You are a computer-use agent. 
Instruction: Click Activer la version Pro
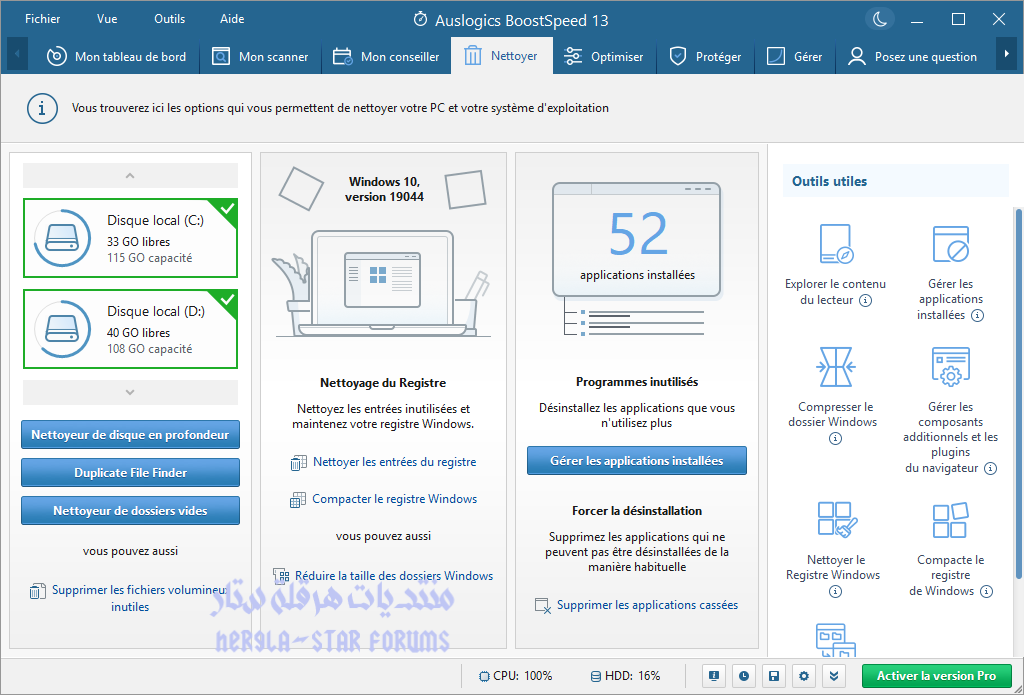coord(936,675)
